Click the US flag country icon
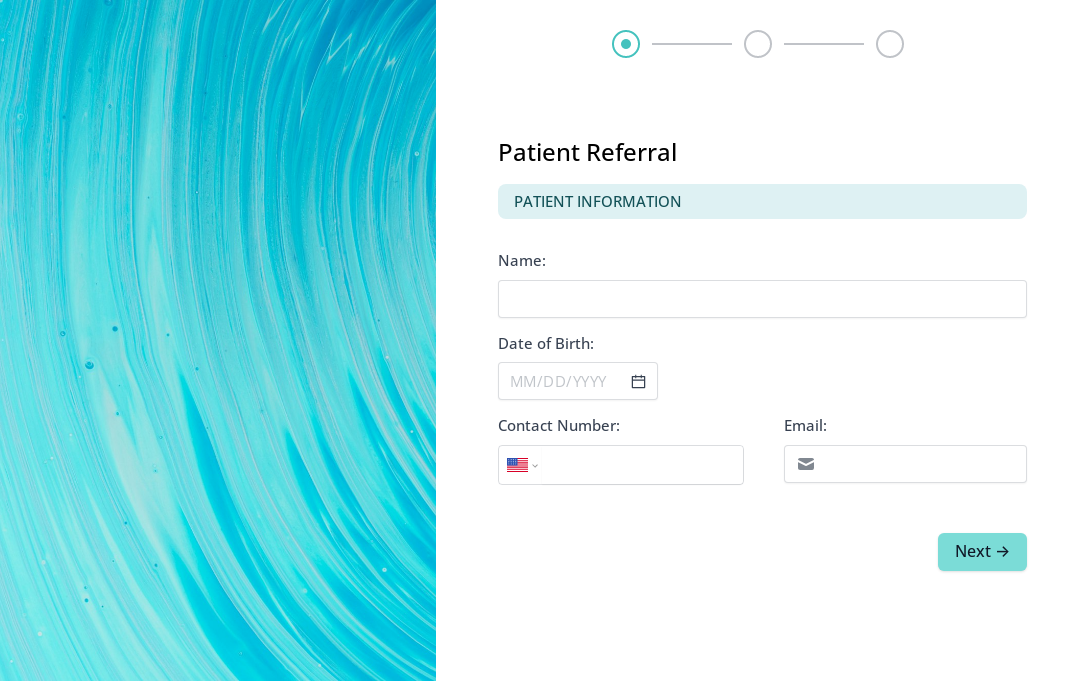This screenshot has height=681, width=1089. tap(517, 465)
